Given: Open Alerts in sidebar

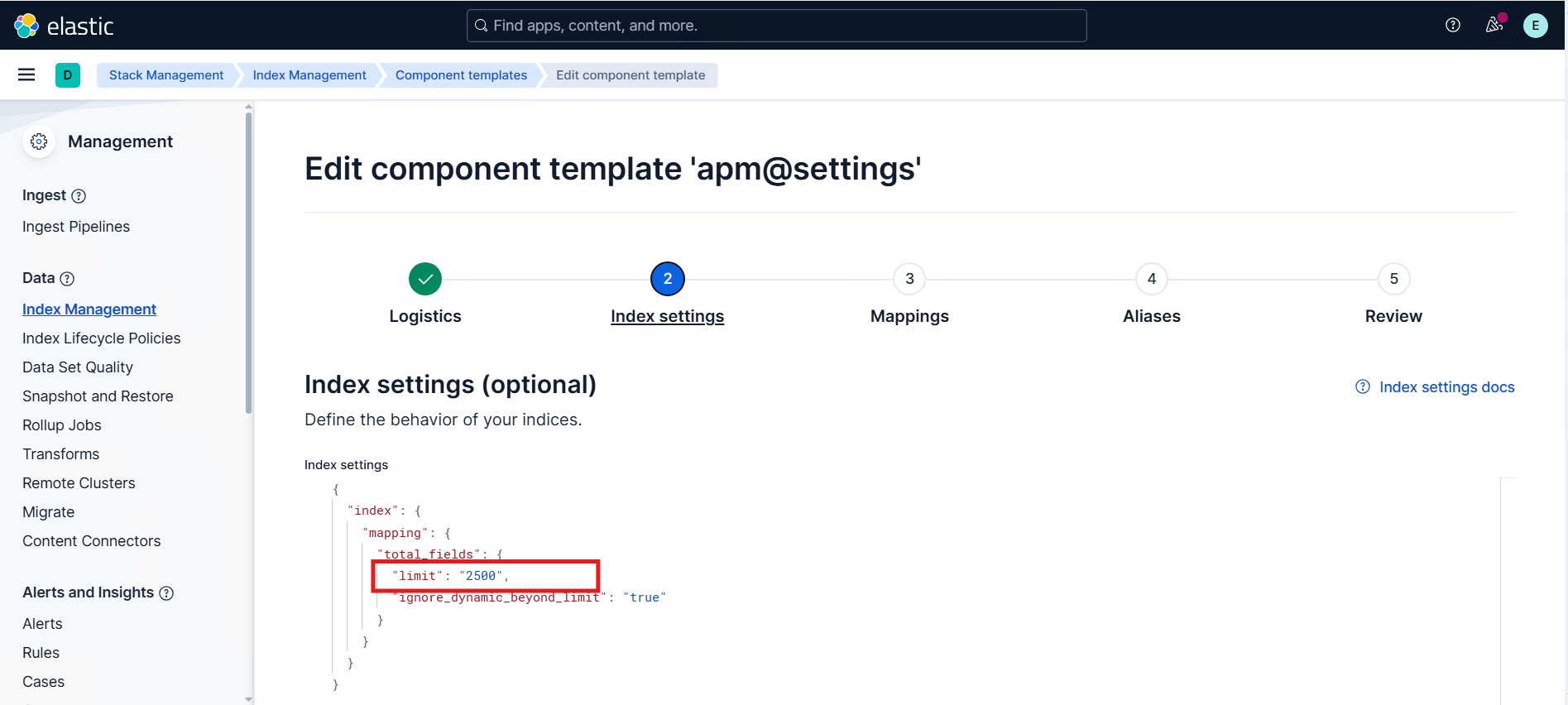Looking at the screenshot, I should 42,624.
